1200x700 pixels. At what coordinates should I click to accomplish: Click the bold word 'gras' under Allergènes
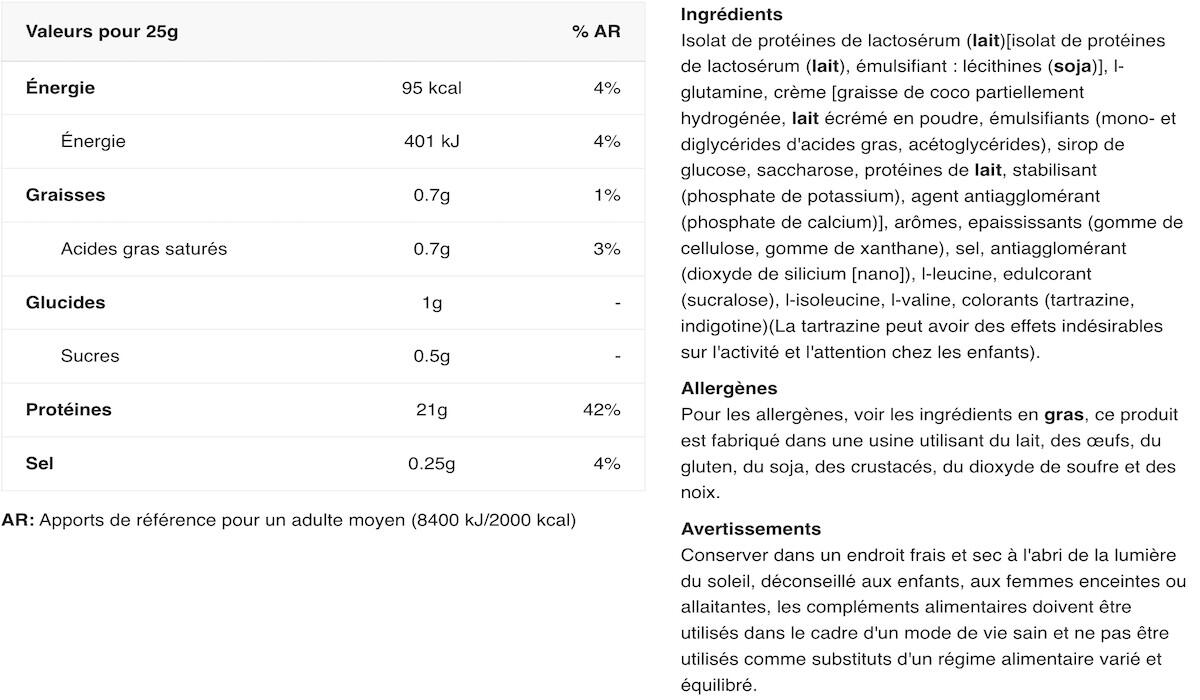(1064, 414)
